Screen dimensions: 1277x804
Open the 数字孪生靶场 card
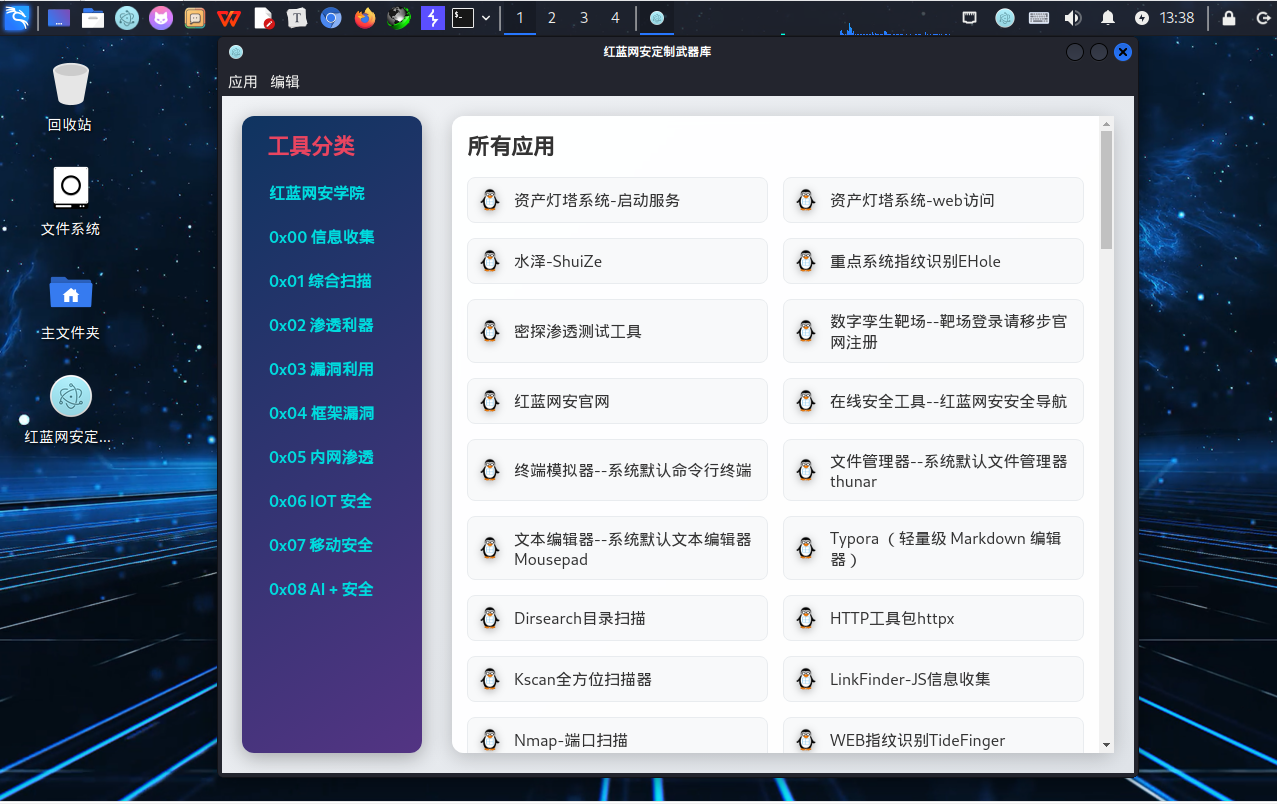pyautogui.click(x=933, y=331)
